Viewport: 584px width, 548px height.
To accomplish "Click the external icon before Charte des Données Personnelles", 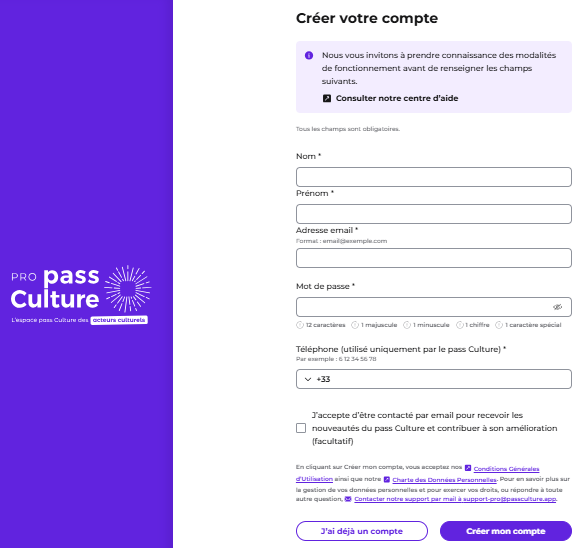I will click(387, 479).
